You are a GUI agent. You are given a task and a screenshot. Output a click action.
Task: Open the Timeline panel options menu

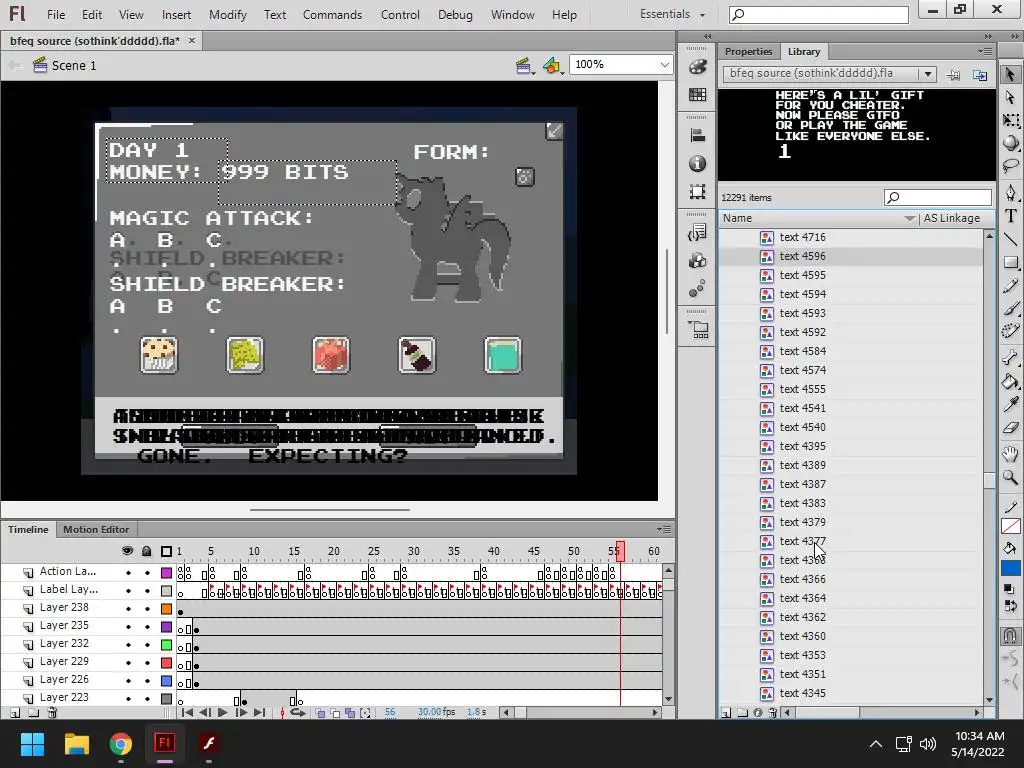pos(664,529)
